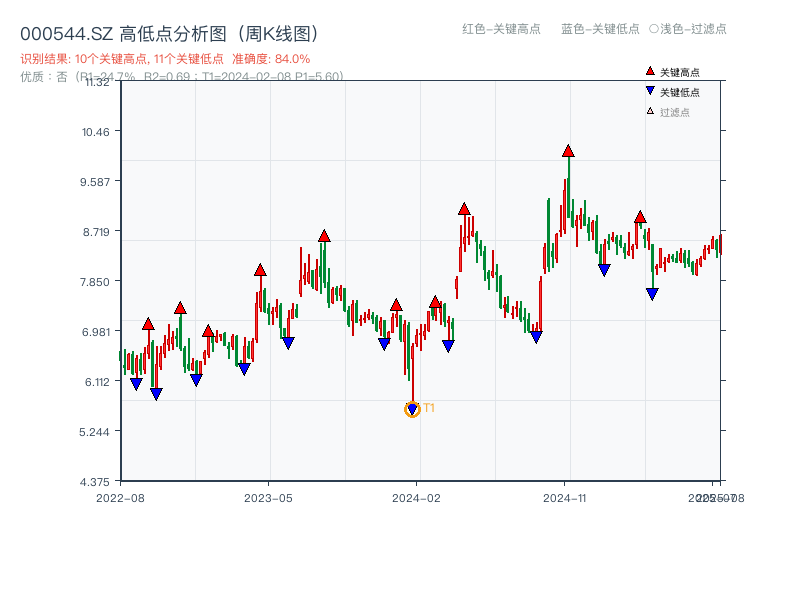Select the rightmost blue key-low triangle

point(652,294)
